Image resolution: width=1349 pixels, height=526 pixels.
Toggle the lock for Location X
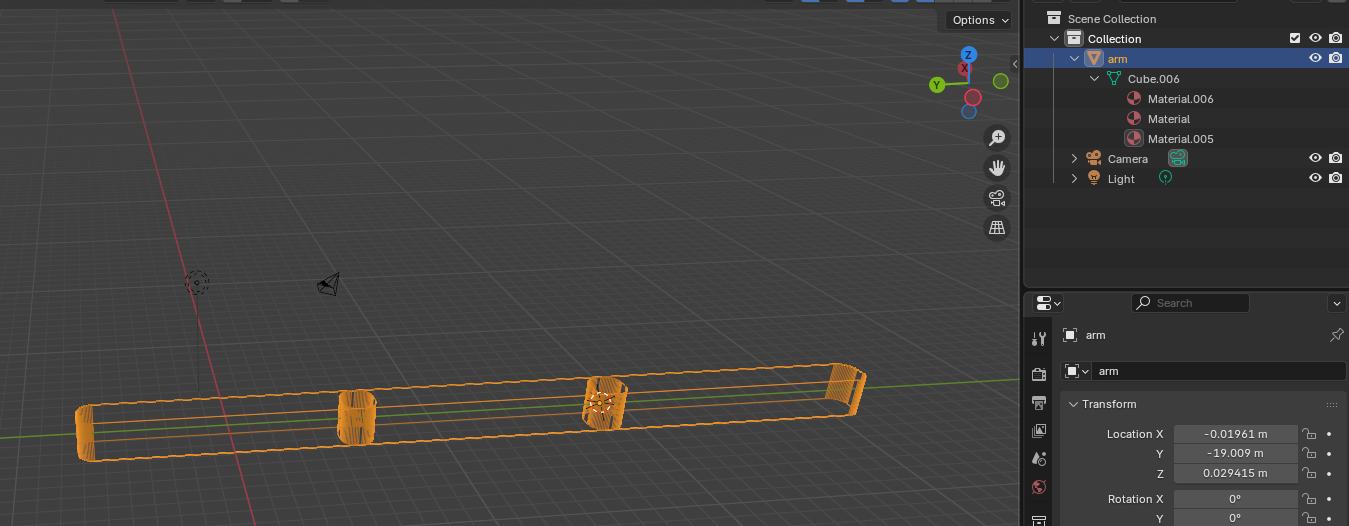coord(1308,434)
